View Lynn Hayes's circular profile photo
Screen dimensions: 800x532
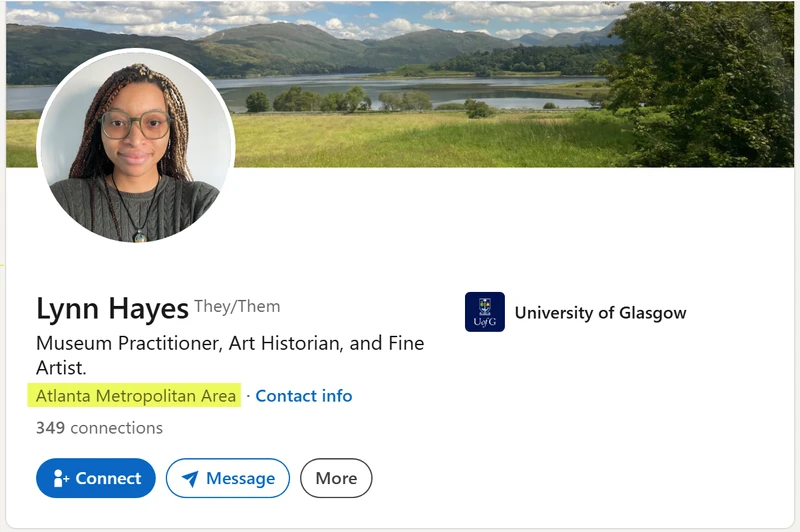click(x=136, y=146)
